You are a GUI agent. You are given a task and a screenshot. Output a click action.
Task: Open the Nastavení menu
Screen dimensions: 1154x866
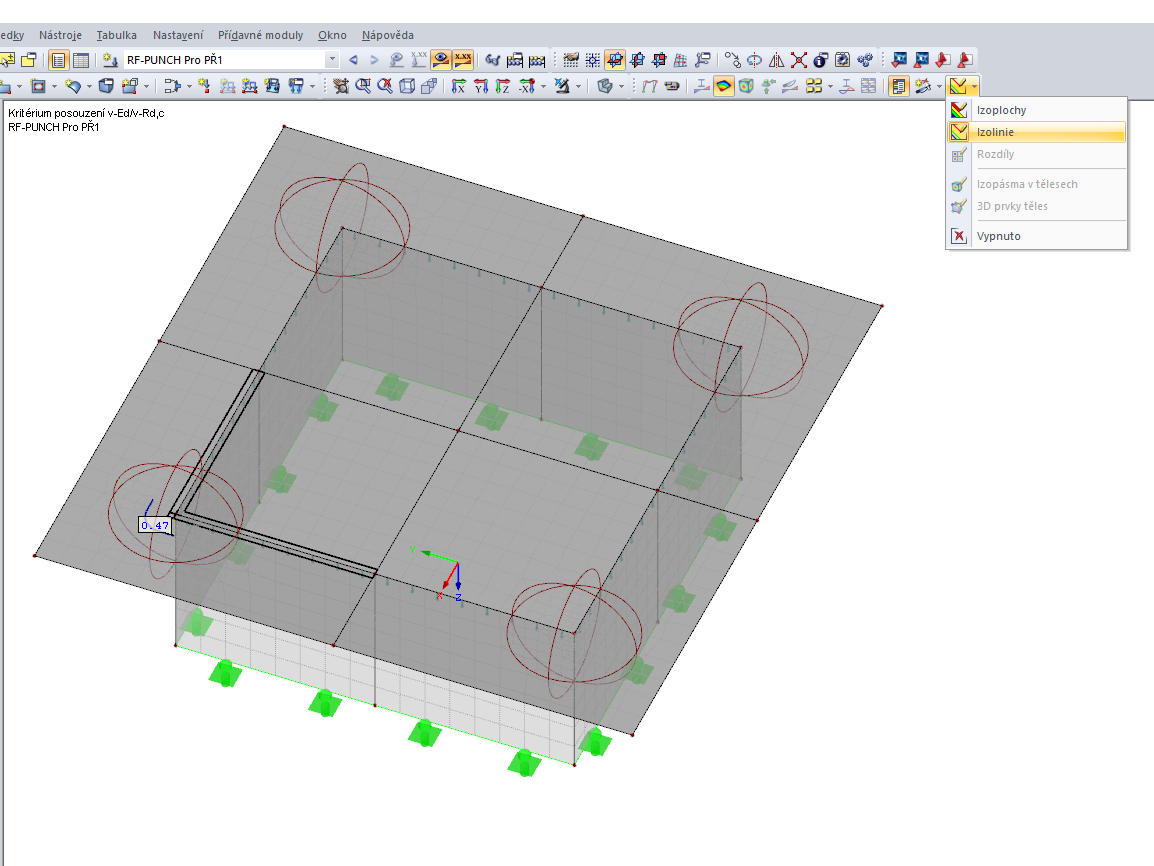pyautogui.click(x=178, y=35)
